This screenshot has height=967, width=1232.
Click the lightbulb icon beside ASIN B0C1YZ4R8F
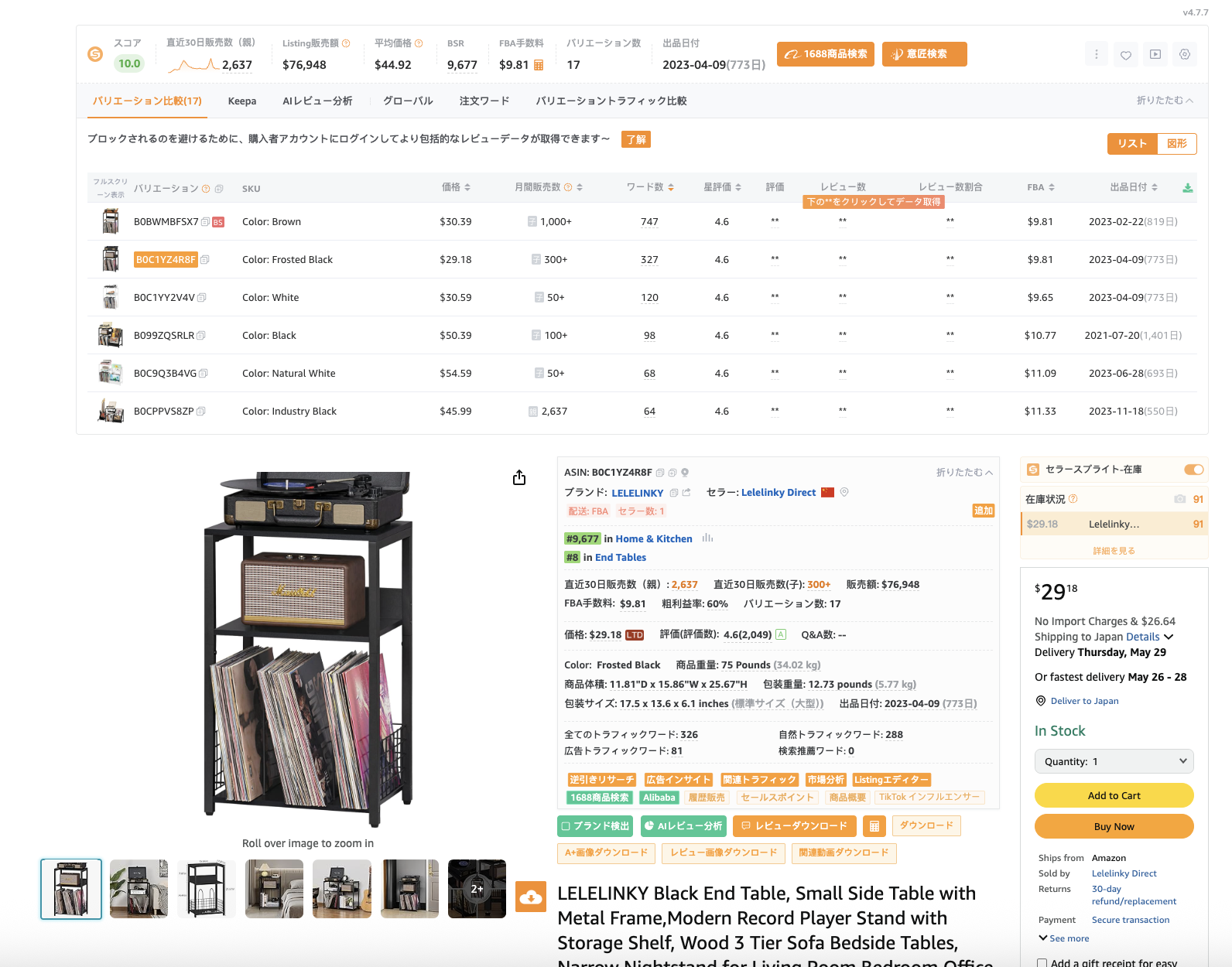[685, 473]
